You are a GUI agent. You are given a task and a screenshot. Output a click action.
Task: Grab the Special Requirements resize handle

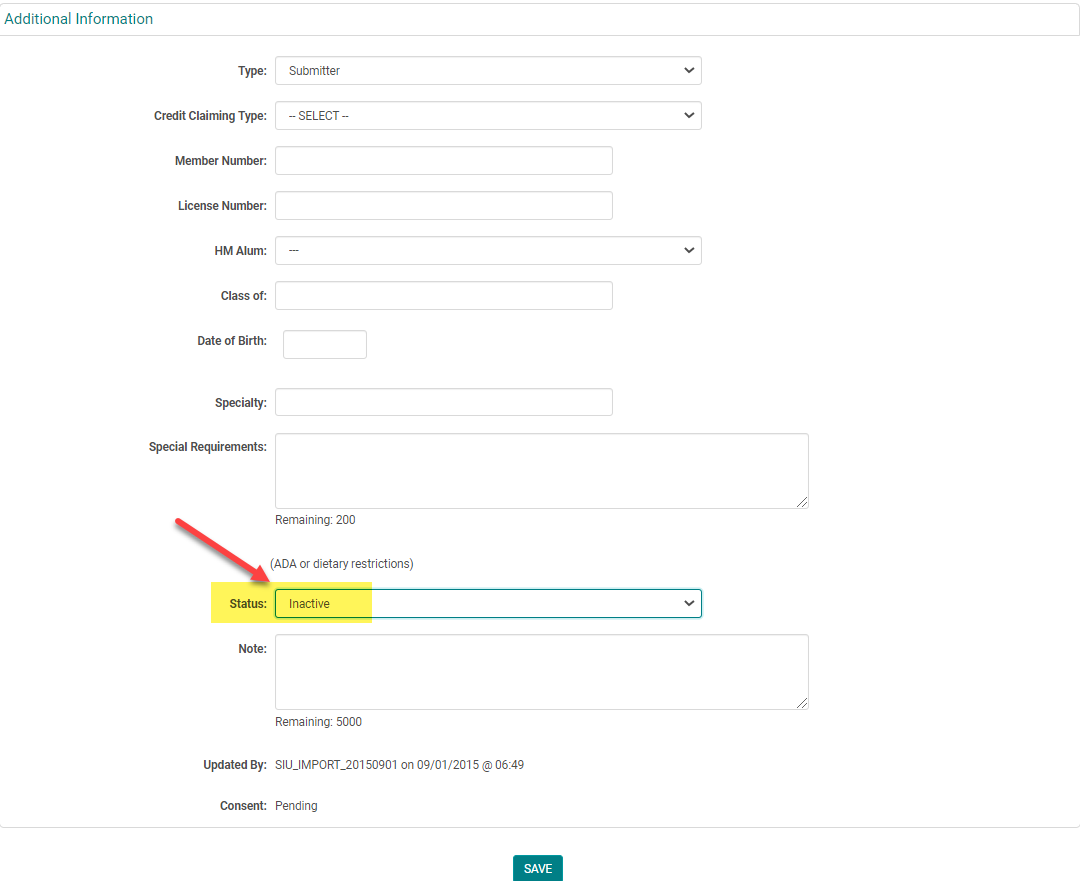802,502
